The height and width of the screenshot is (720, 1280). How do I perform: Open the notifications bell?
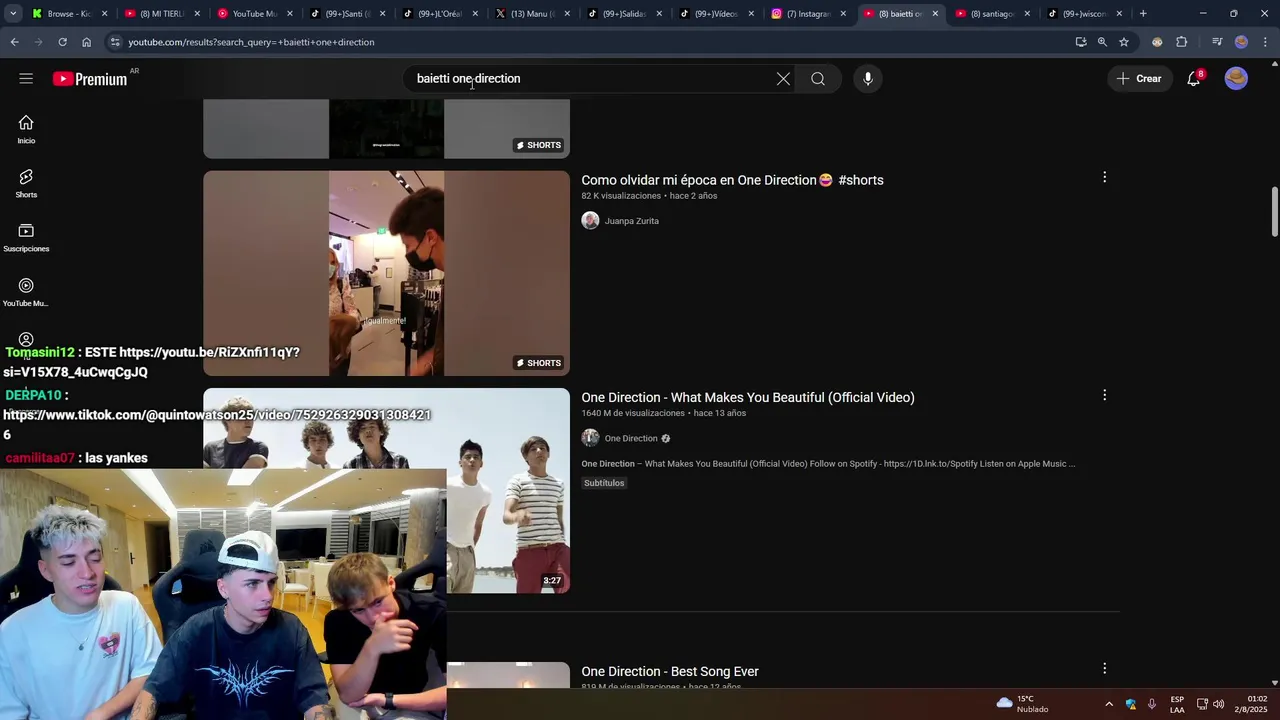[1194, 79]
